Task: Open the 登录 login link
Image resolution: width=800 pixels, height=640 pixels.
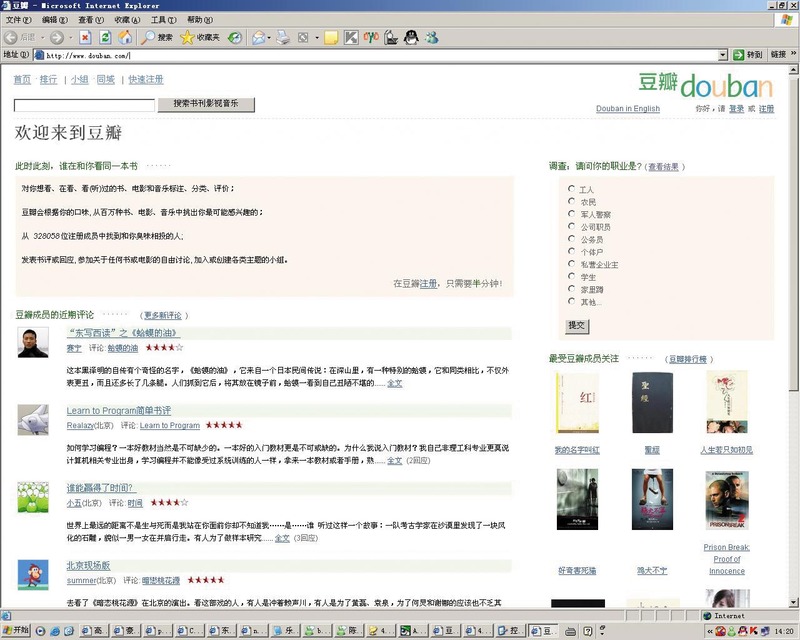Action: click(x=736, y=109)
